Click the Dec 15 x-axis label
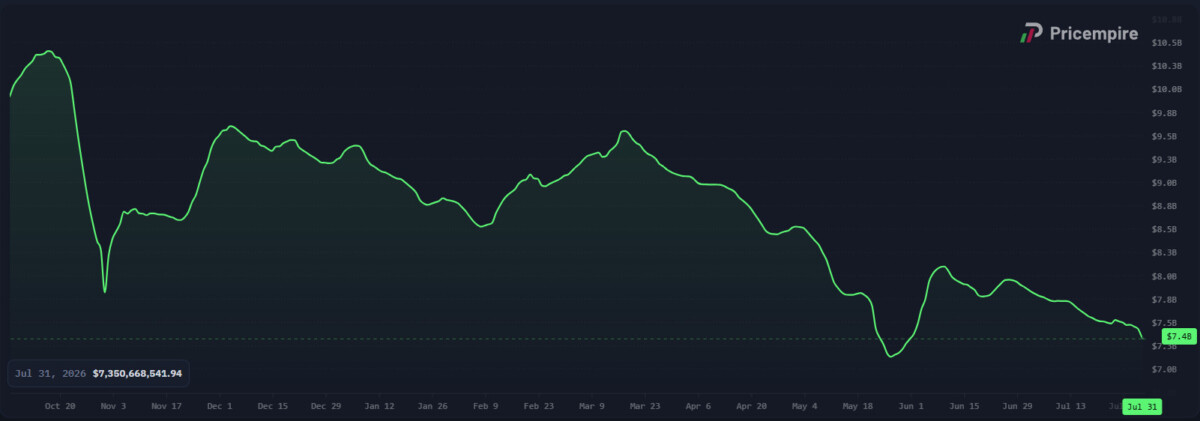 (x=272, y=407)
